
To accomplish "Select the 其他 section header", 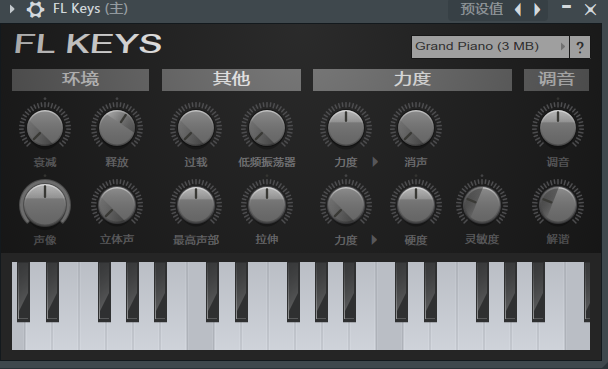I will 231,80.
